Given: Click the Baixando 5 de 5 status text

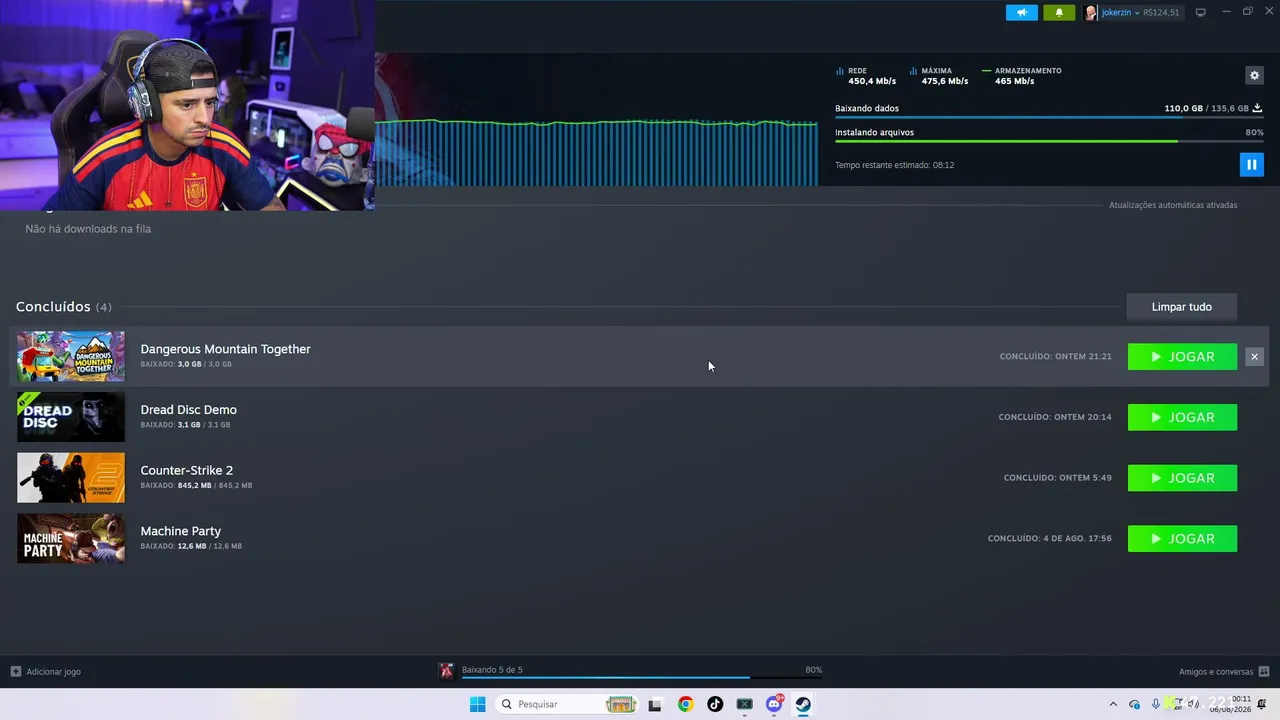Looking at the screenshot, I should [x=492, y=670].
